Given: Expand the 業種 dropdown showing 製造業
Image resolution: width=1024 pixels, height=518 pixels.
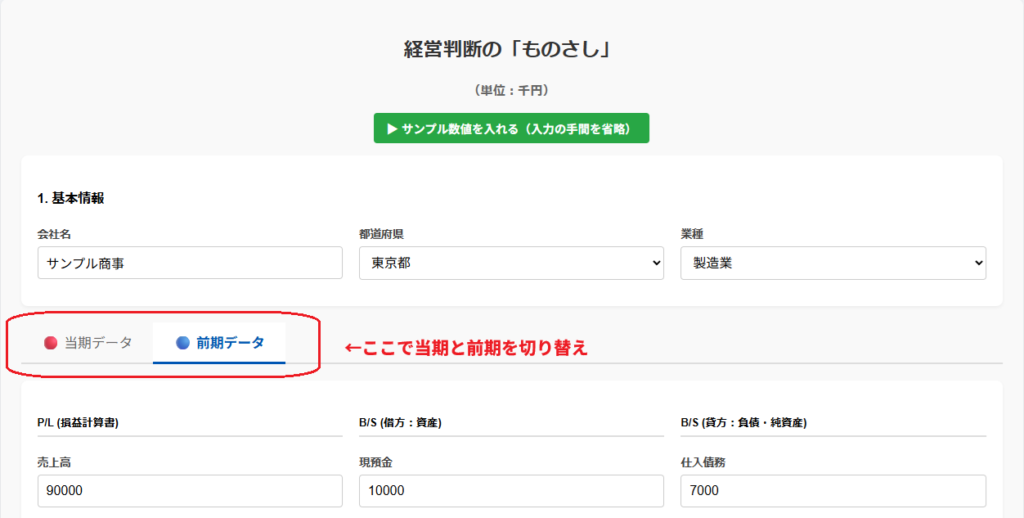Looking at the screenshot, I should (833, 263).
